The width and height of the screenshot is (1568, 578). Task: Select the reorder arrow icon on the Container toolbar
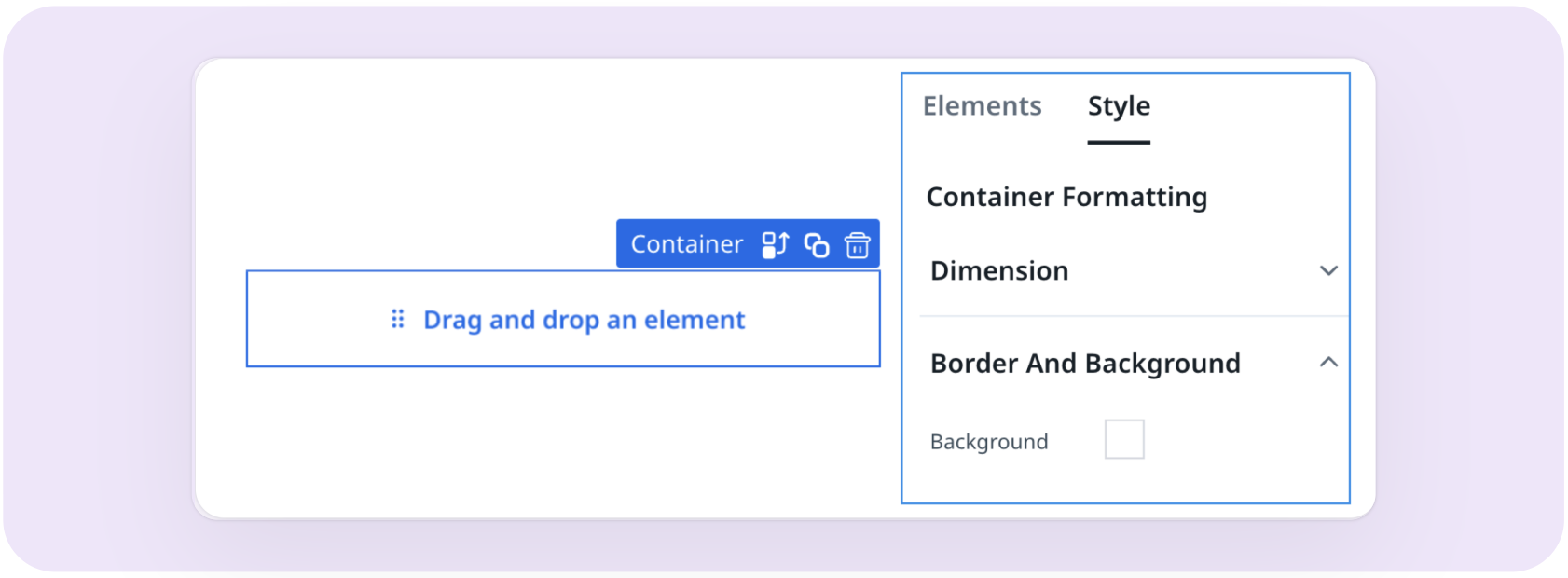pos(775,243)
